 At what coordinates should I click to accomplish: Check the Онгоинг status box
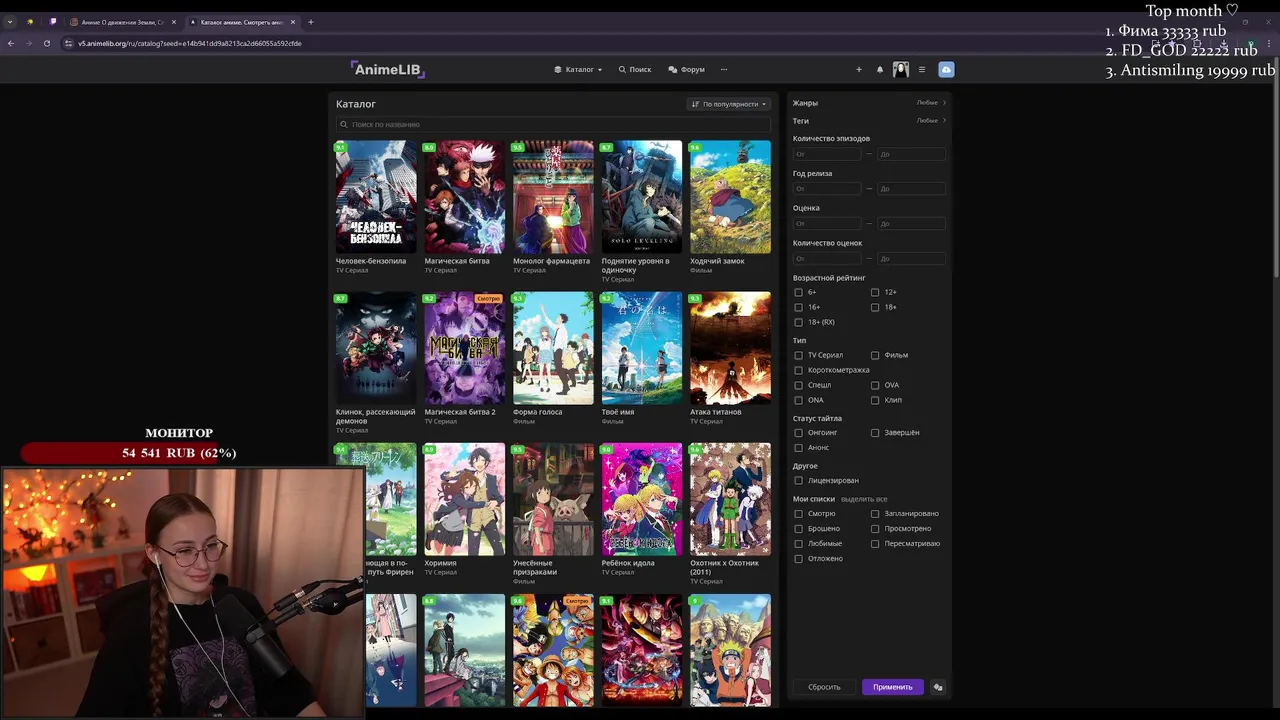pos(798,433)
